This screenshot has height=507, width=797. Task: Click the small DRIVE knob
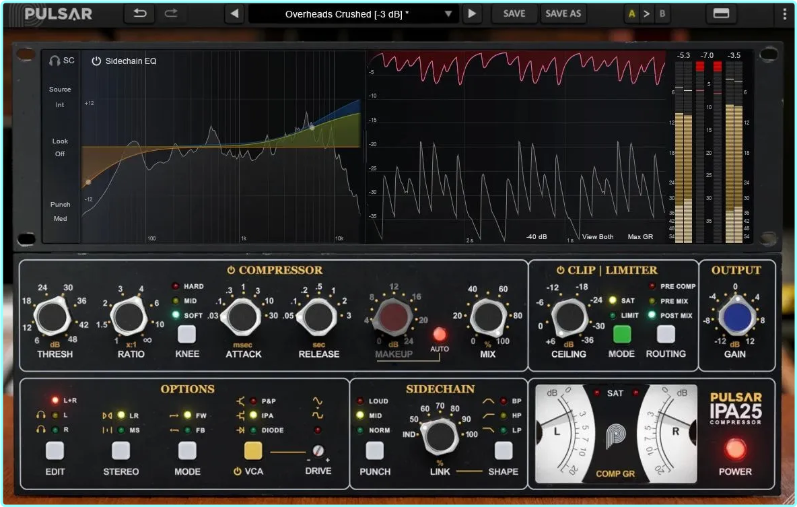318,451
